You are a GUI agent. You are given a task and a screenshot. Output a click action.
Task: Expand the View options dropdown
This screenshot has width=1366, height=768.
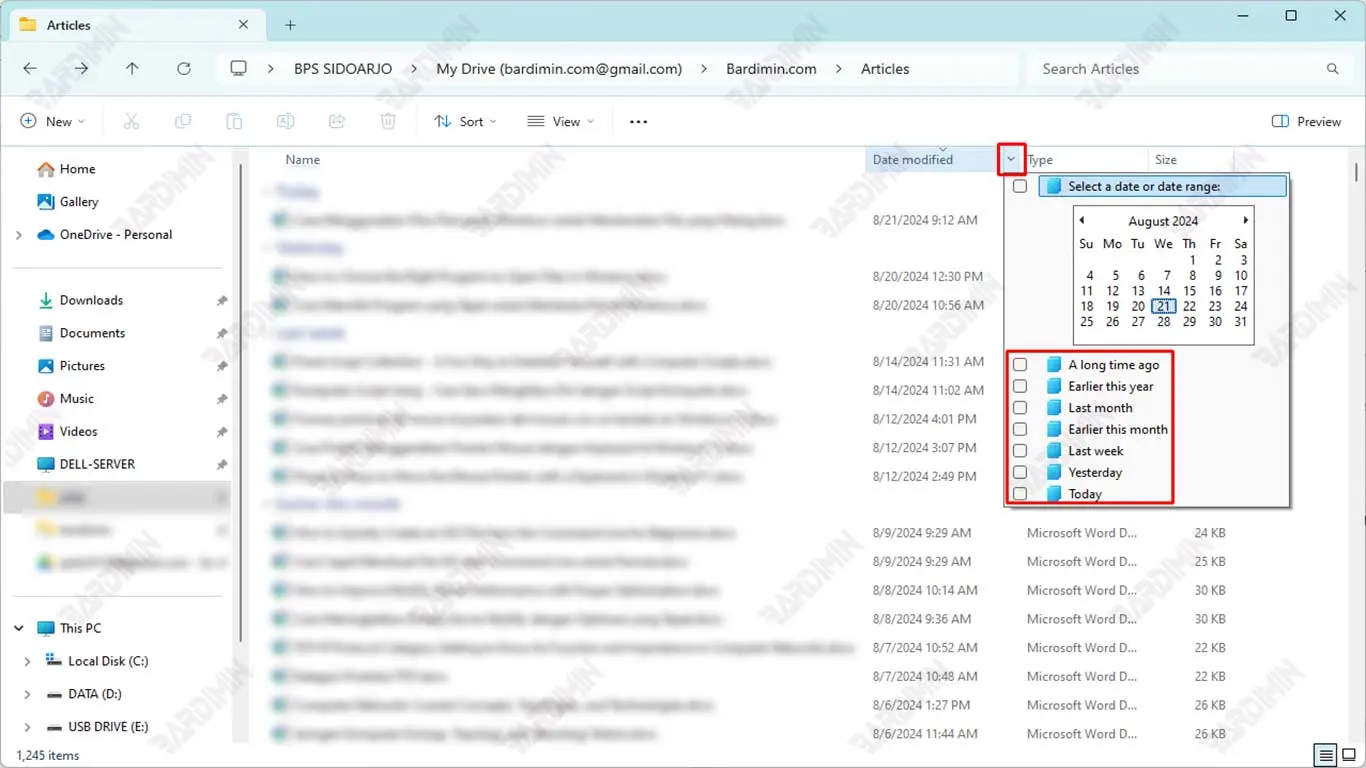pos(561,121)
